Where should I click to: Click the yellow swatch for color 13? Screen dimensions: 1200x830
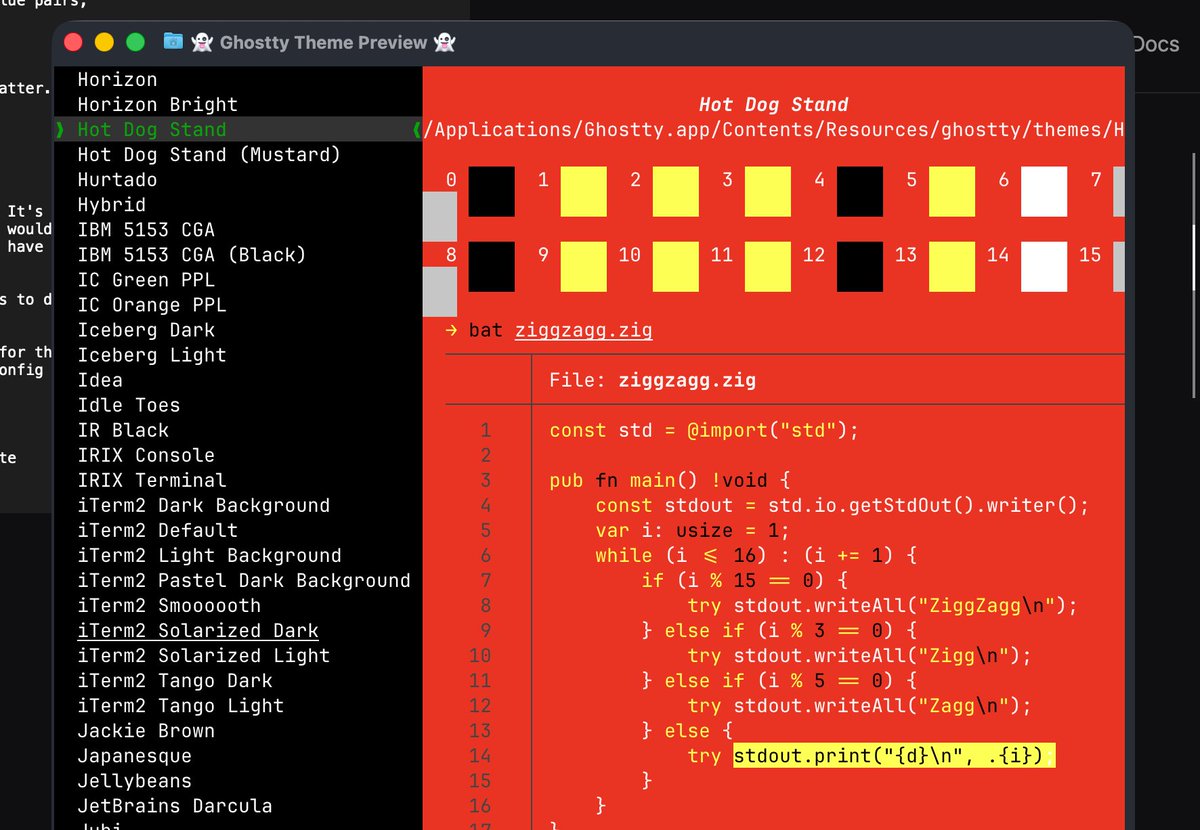click(952, 267)
